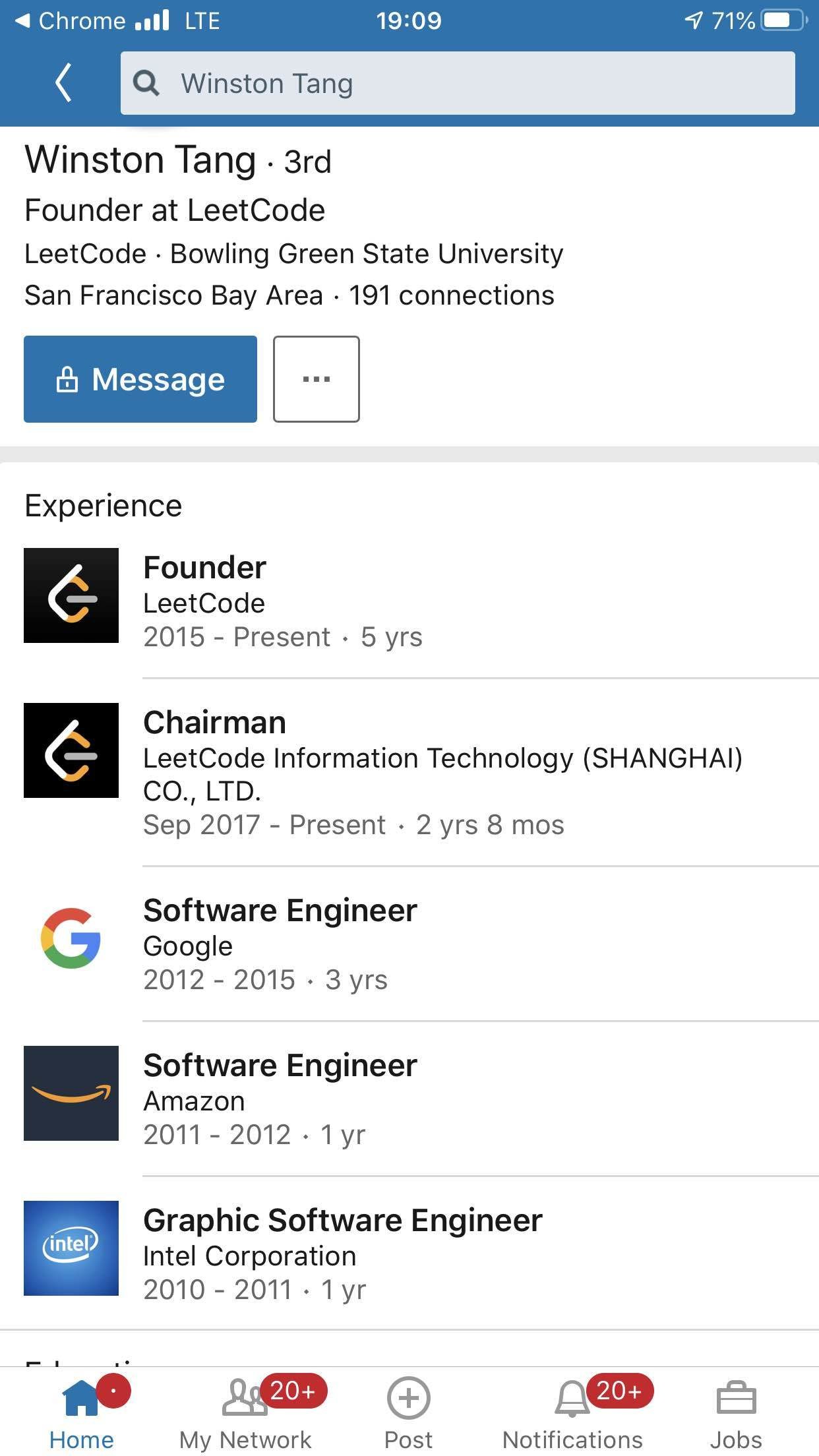This screenshot has width=819, height=1456.
Task: Tap the Intel Corporation logo
Action: click(x=71, y=1248)
